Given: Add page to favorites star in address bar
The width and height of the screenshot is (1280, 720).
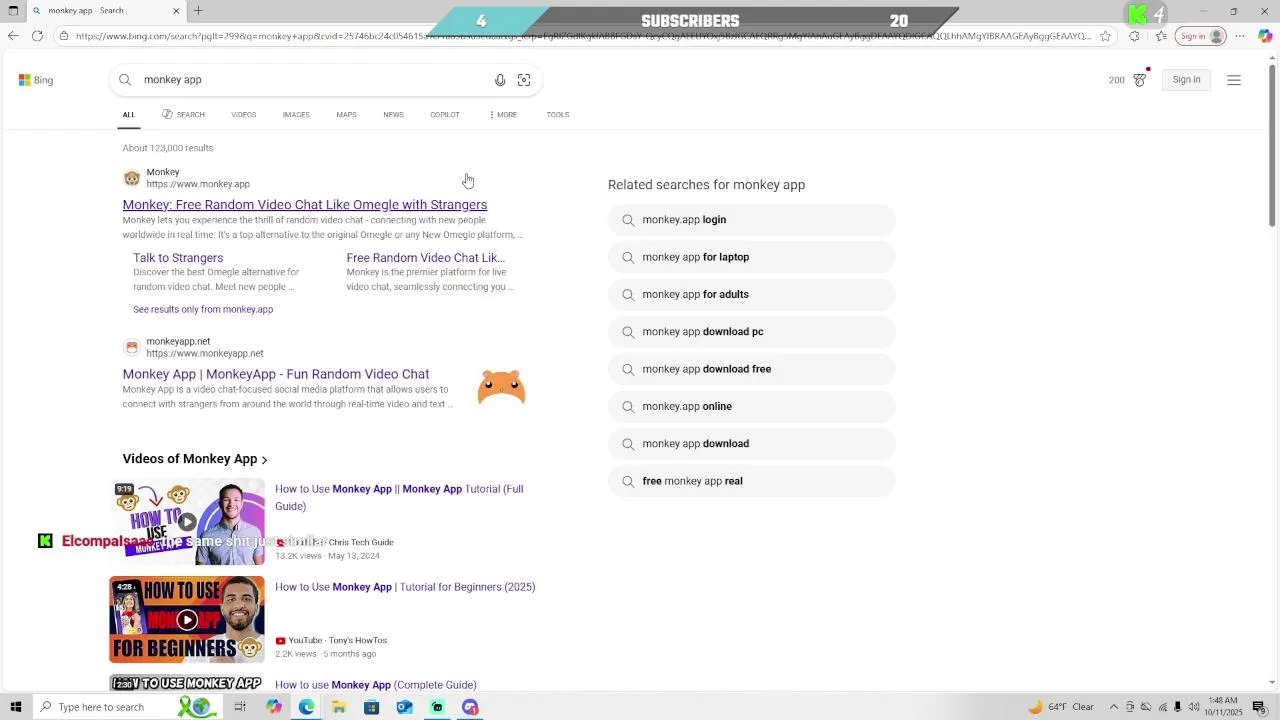Looking at the screenshot, I should [x=1105, y=36].
